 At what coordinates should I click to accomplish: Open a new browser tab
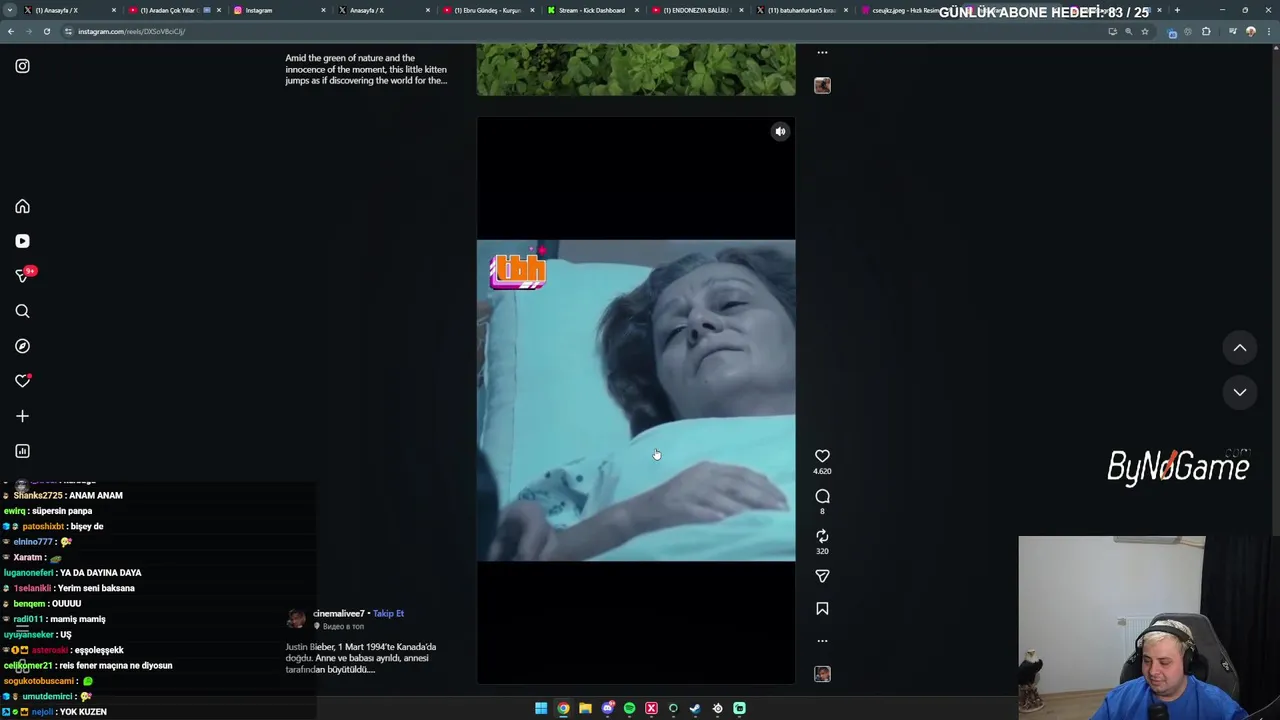[1177, 10]
